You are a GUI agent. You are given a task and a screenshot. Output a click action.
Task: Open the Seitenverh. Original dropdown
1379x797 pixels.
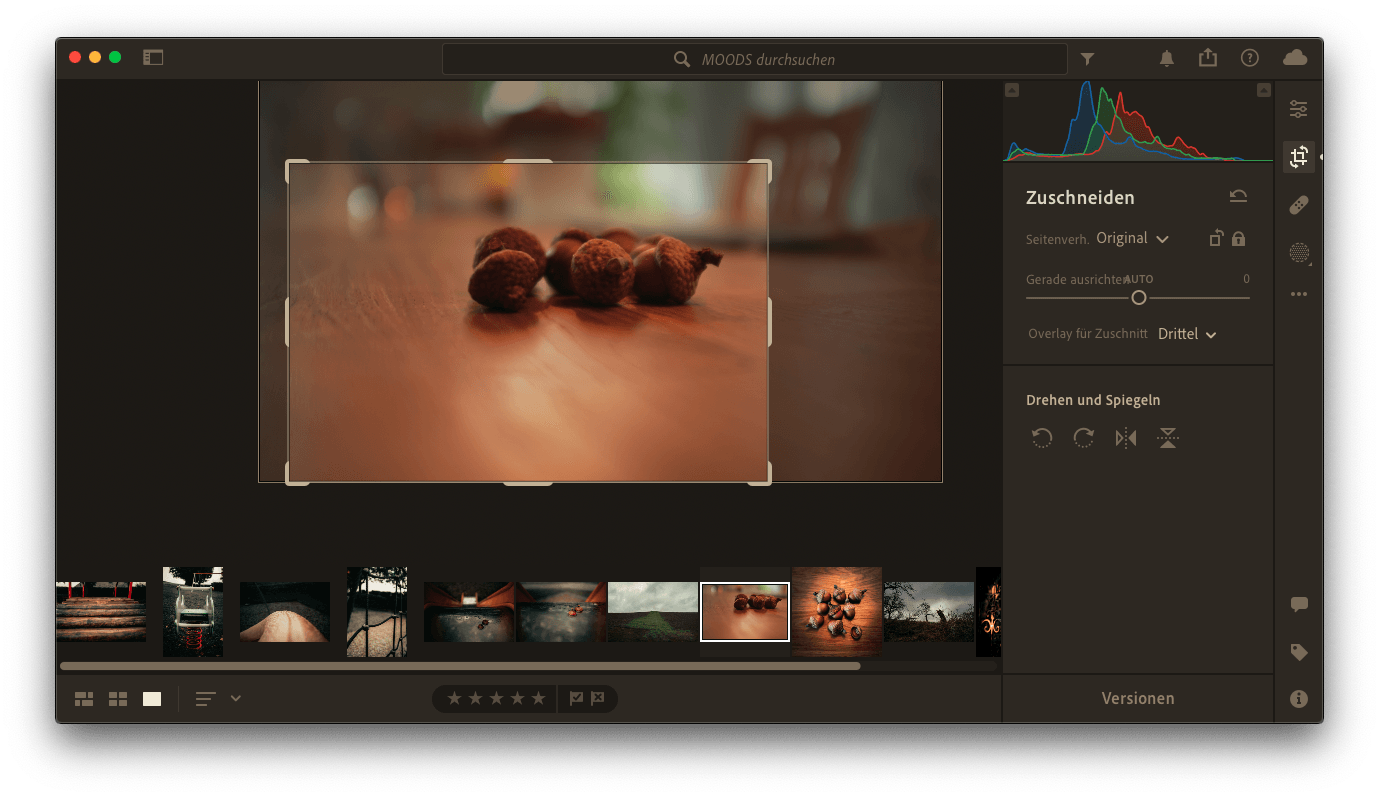(x=1132, y=239)
